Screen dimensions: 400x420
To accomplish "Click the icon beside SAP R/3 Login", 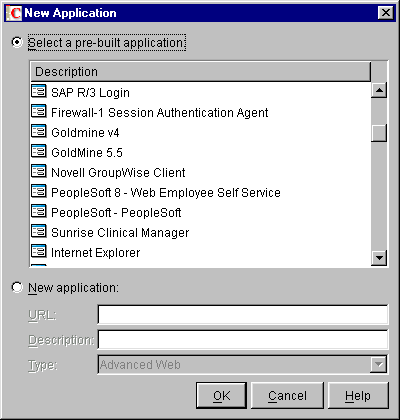I will coord(39,91).
